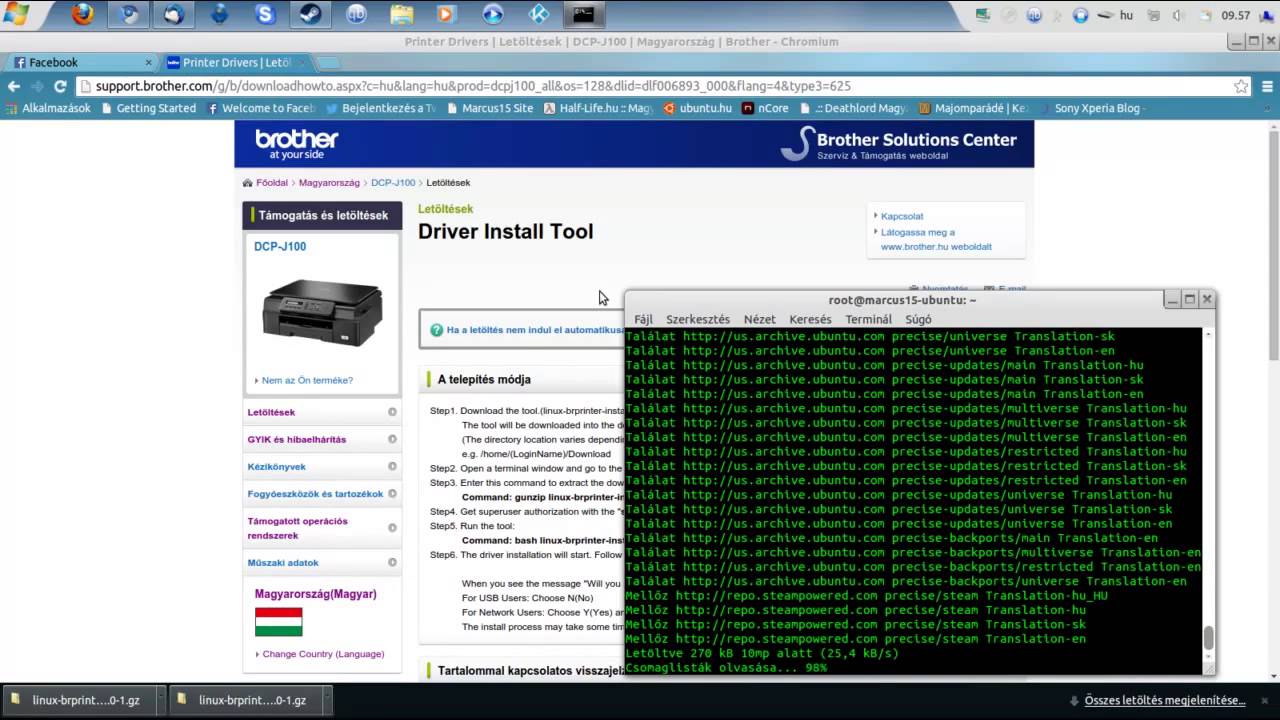The image size is (1280, 720).
Task: Open the blue play-button media player icon
Action: tap(493, 14)
